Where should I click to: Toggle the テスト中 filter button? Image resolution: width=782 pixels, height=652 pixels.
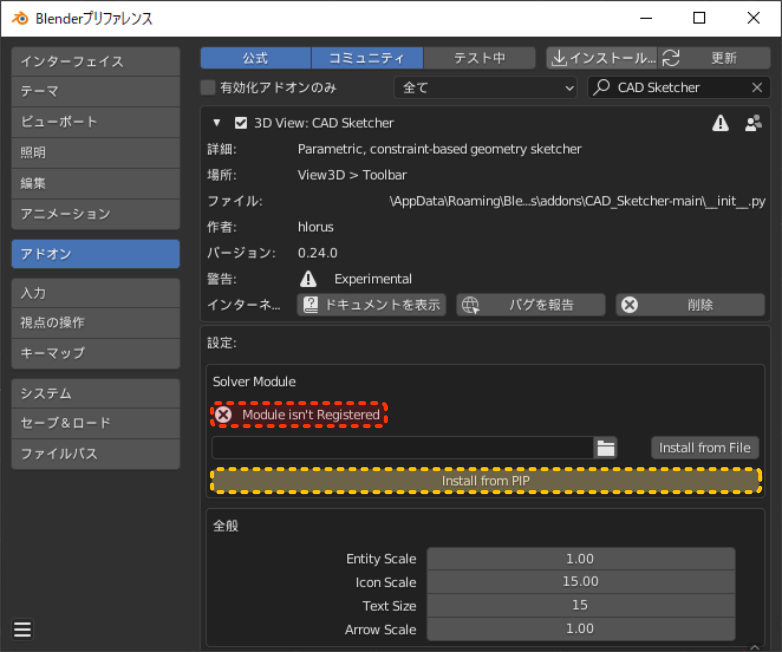pos(479,58)
